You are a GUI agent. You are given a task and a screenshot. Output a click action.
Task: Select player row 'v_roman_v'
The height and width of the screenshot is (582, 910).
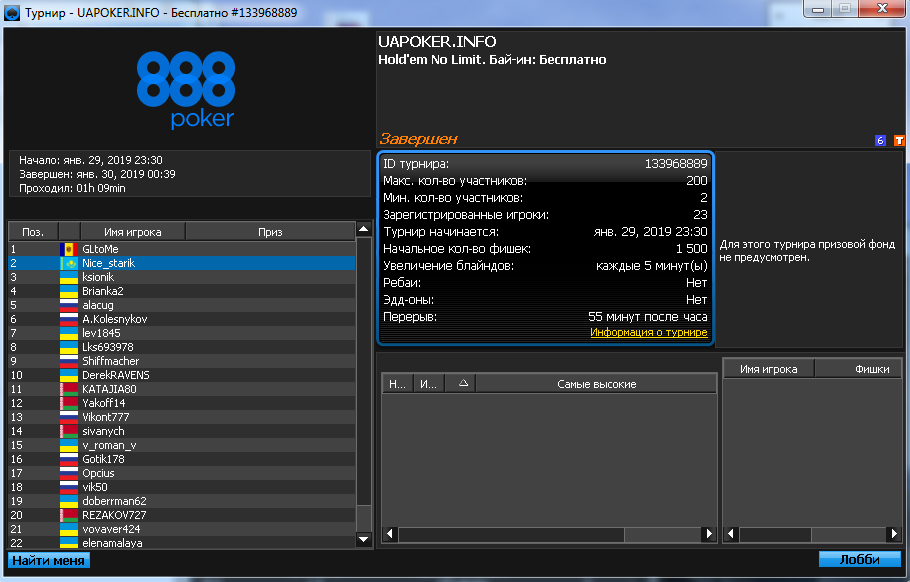pos(182,445)
